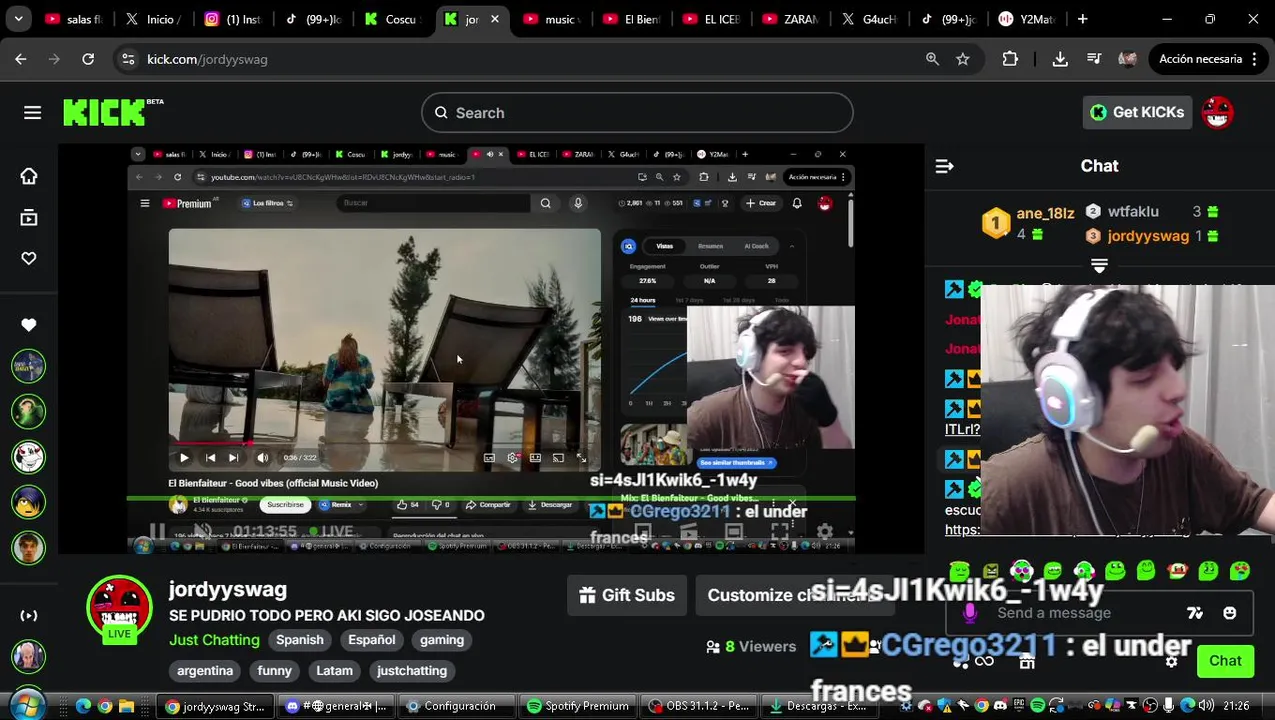Open a new browser tab

(1082, 19)
